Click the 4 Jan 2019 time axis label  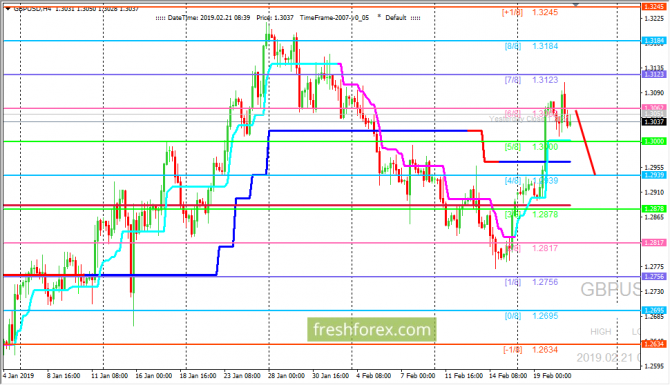(18, 376)
